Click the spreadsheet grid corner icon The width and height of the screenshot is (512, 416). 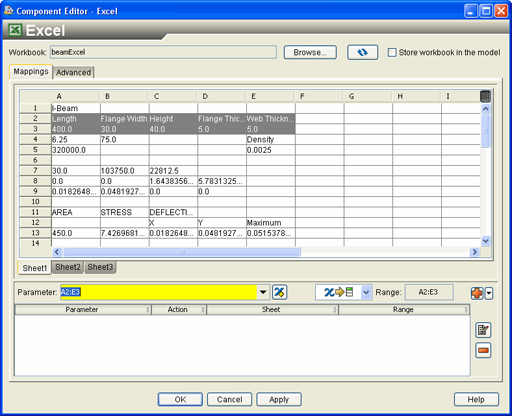click(x=486, y=96)
